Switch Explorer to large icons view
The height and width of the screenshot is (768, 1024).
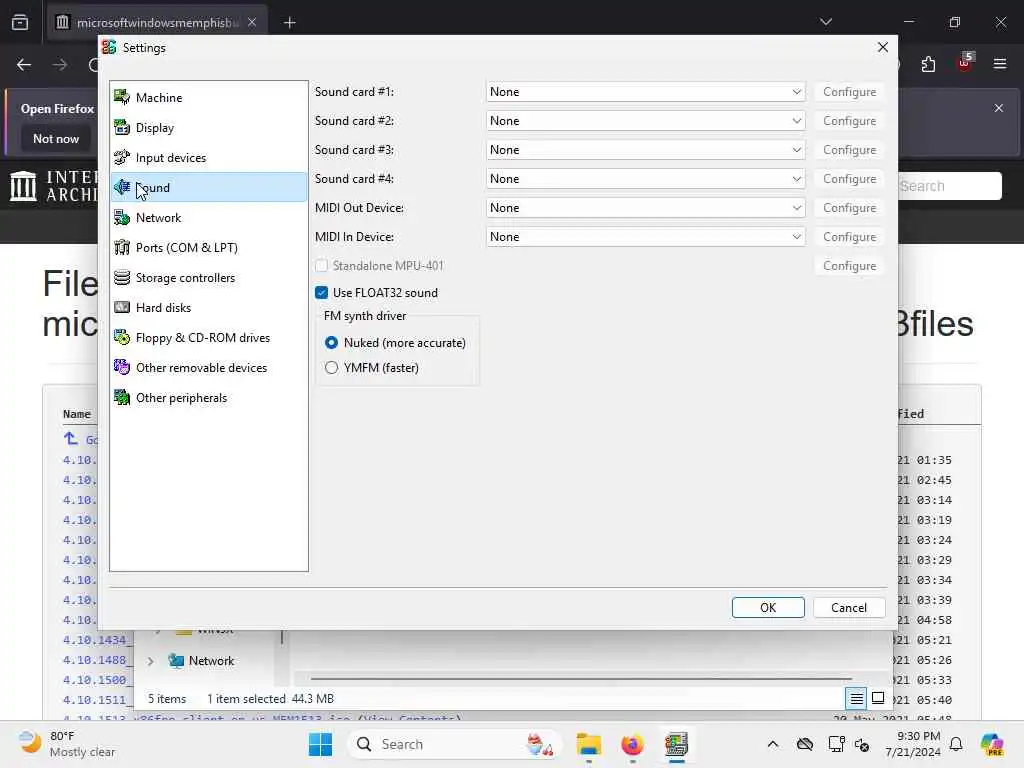[x=878, y=699]
